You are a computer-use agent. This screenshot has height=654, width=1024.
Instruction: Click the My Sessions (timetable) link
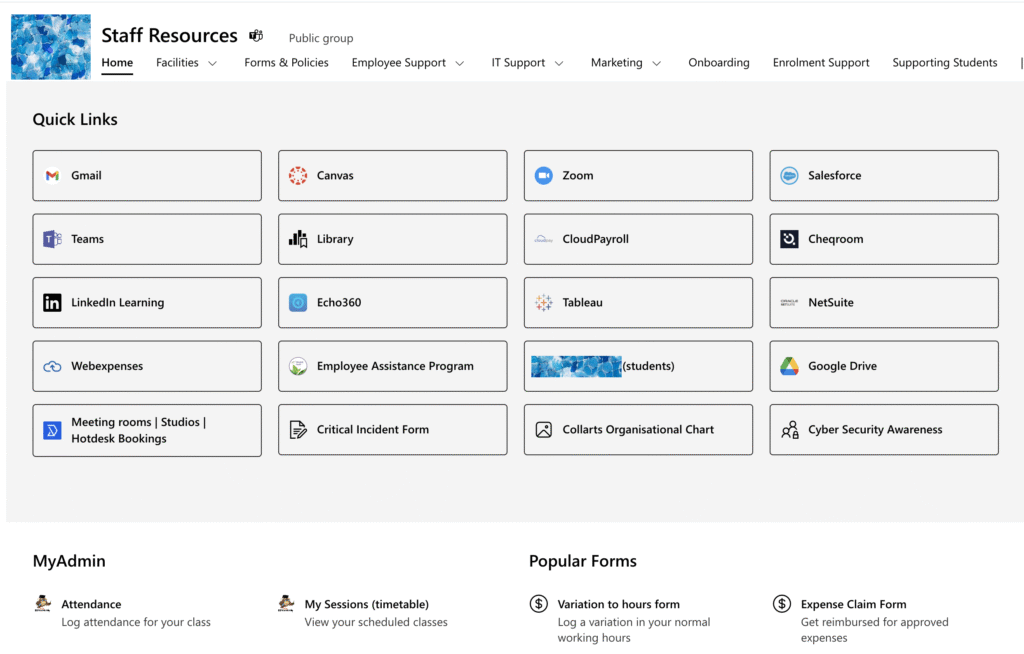tap(366, 604)
